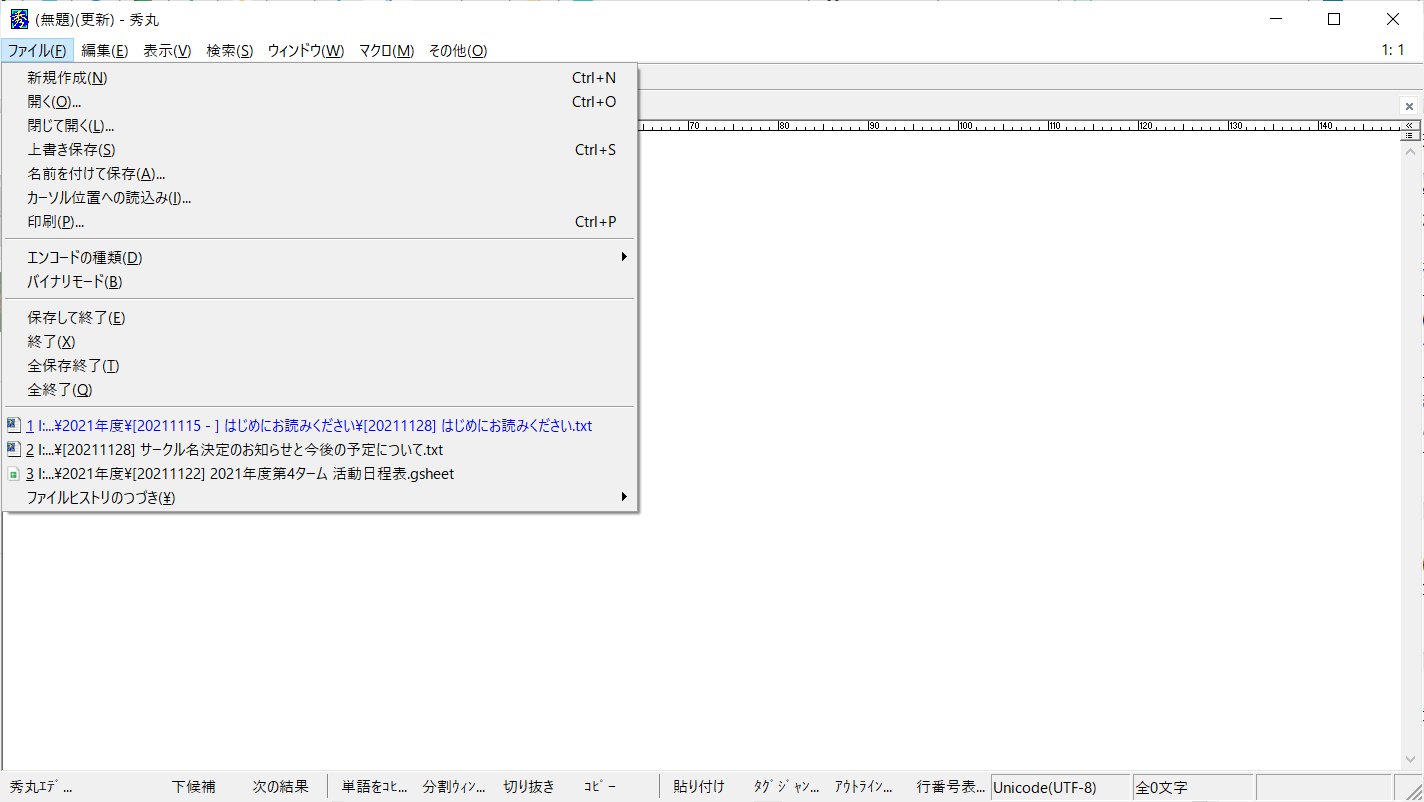
Task: Open the マクロ(M) menu
Action: click(x=386, y=51)
